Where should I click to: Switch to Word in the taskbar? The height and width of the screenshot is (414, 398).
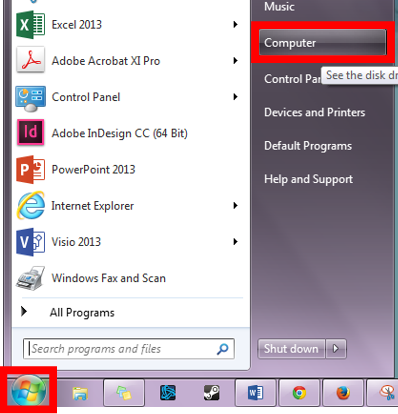pos(256,393)
